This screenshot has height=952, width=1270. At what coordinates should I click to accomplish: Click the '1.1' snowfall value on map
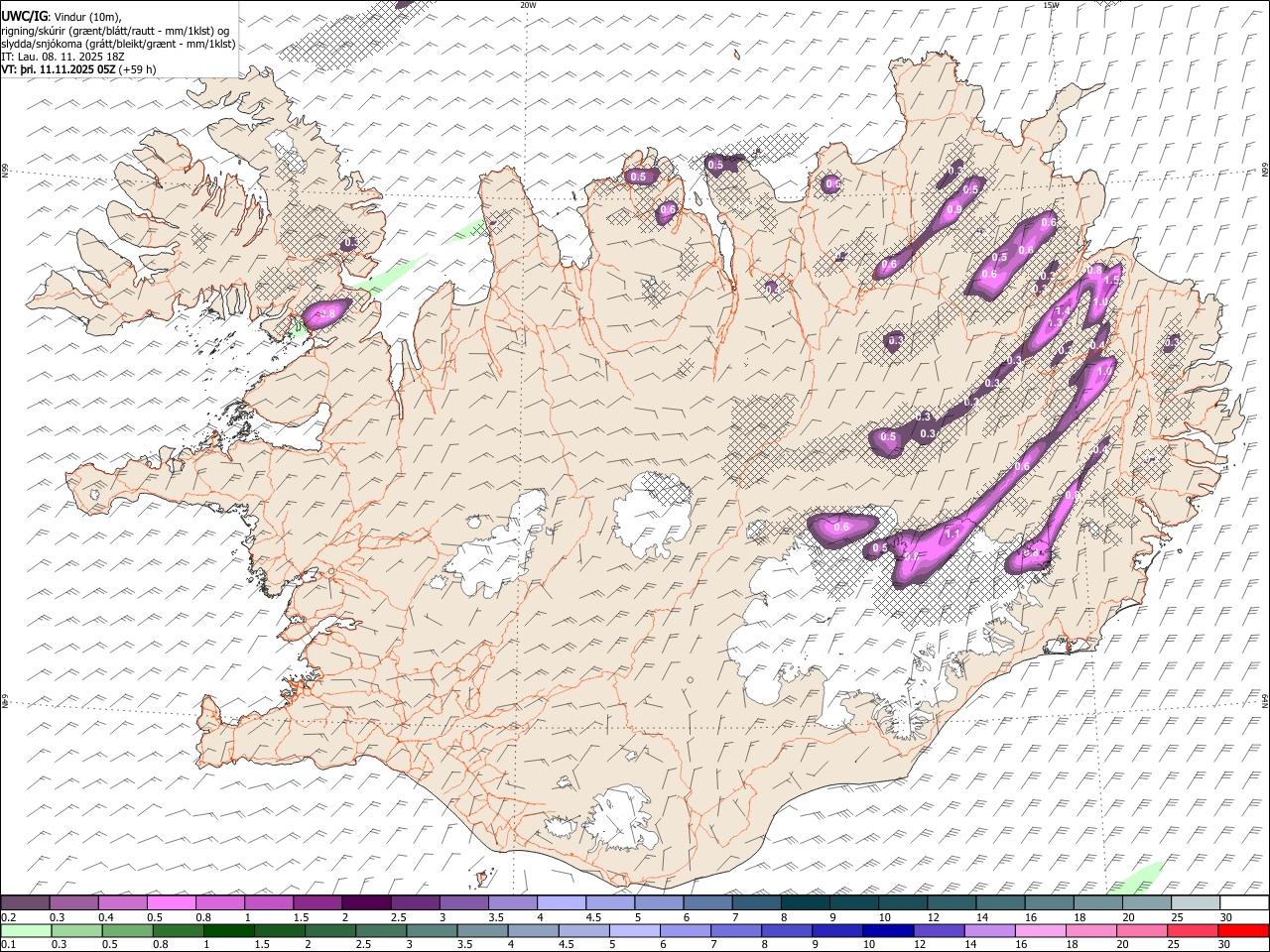[952, 534]
